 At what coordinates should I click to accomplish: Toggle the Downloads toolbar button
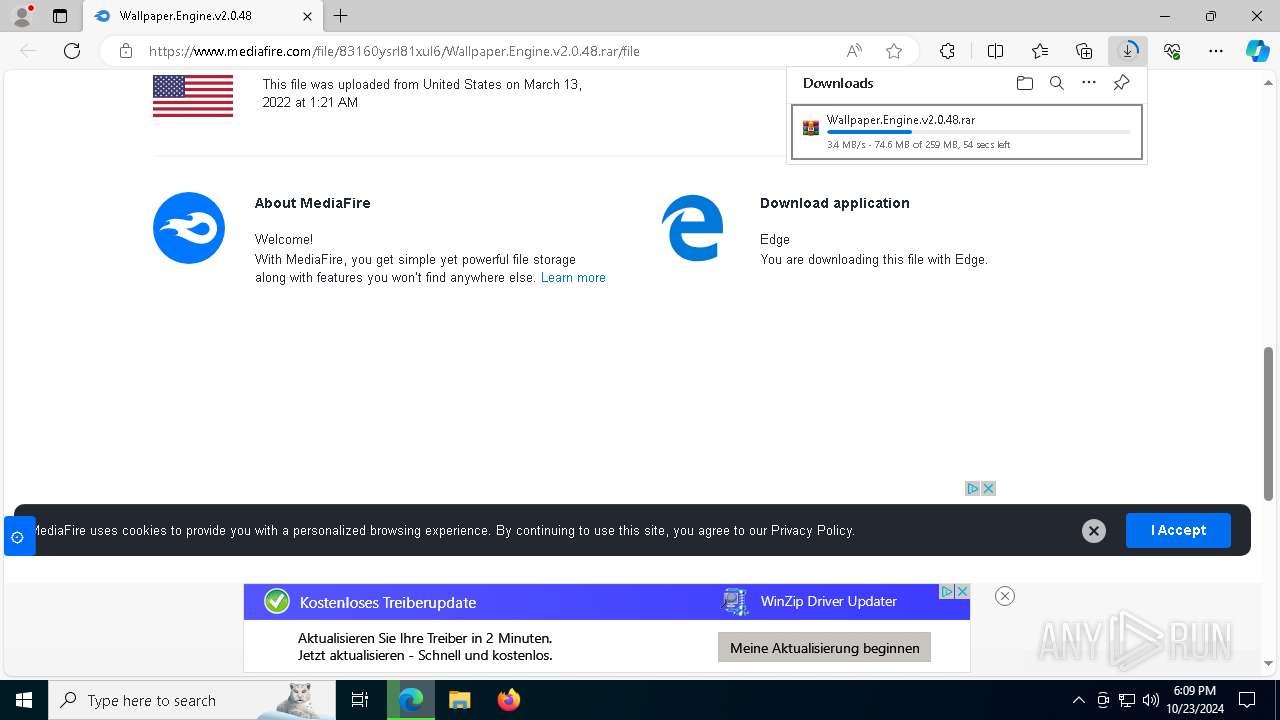click(1128, 51)
